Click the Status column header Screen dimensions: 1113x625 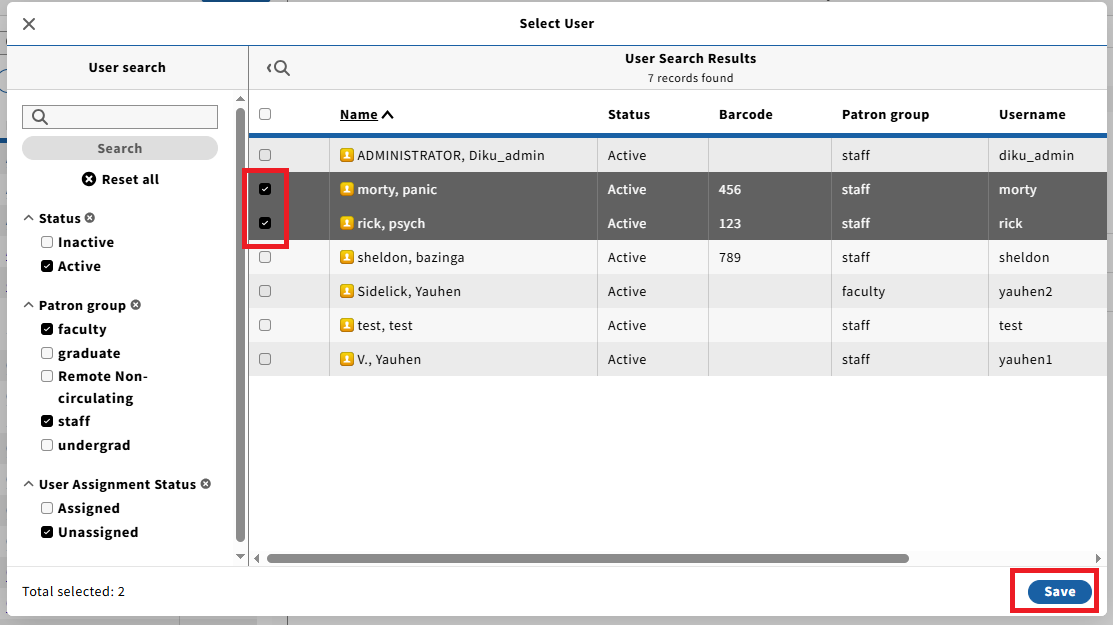629,115
